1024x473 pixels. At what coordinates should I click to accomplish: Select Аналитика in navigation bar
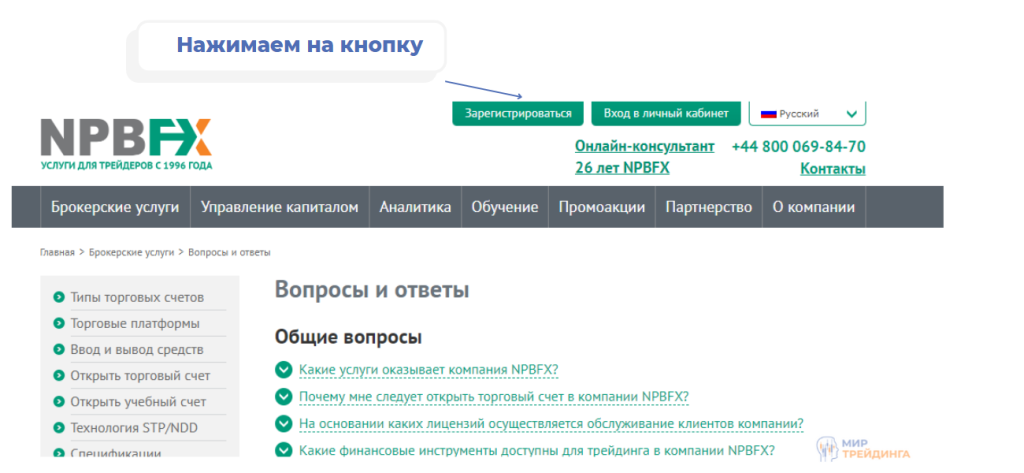pyautogui.click(x=415, y=208)
